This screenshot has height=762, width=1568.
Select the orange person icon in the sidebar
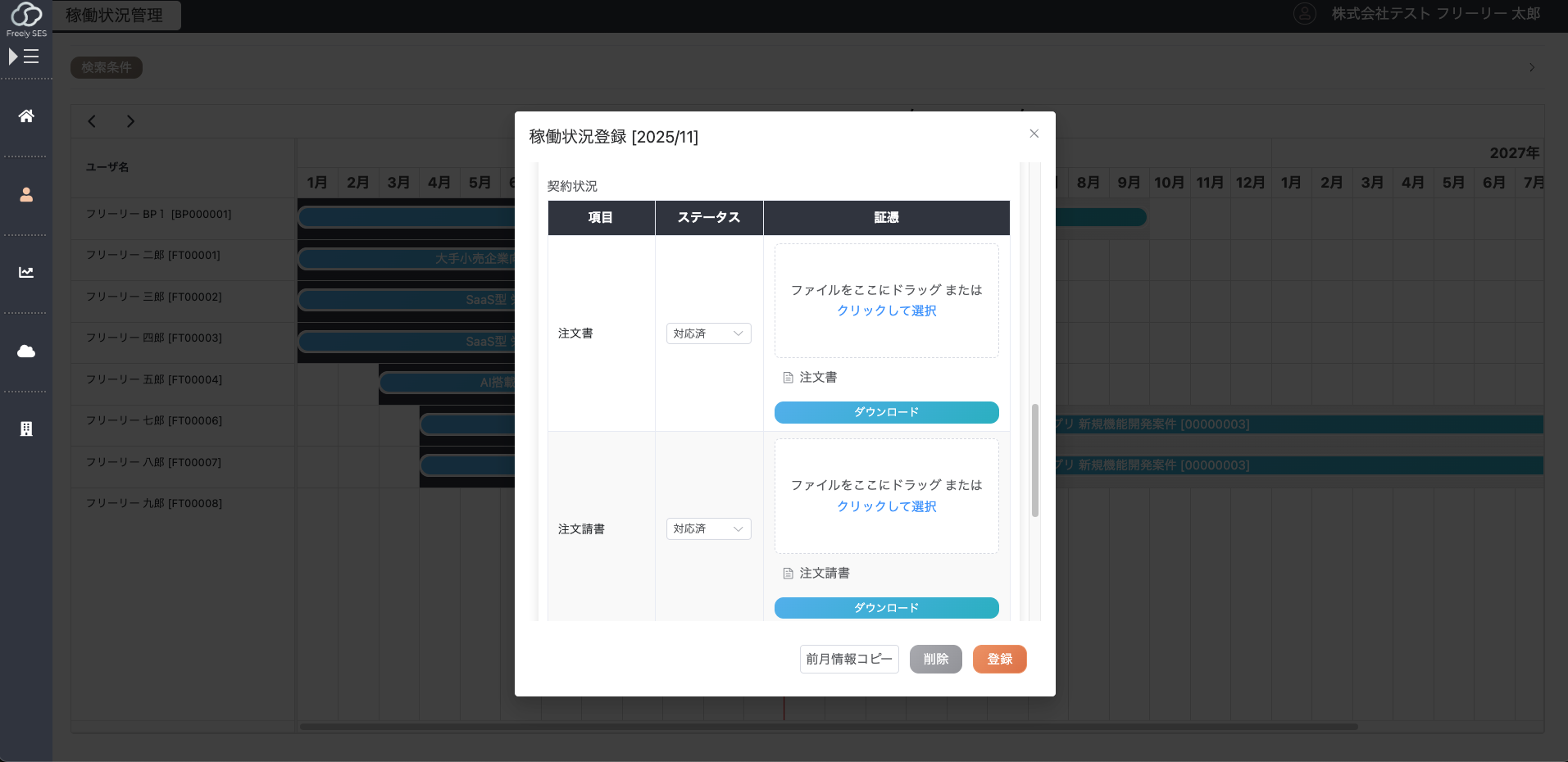pyautogui.click(x=25, y=194)
